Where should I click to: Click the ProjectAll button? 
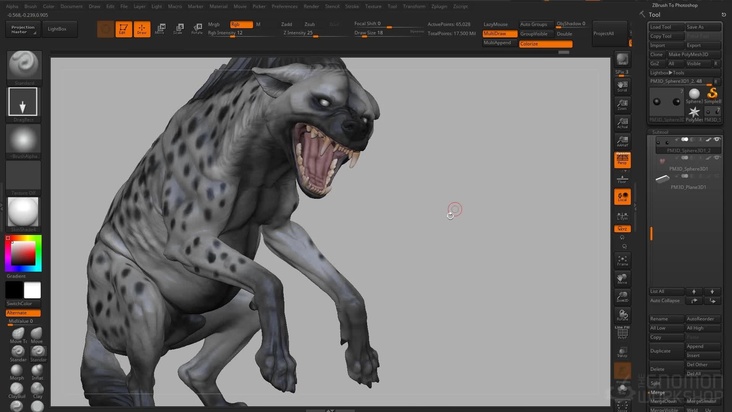click(x=610, y=34)
